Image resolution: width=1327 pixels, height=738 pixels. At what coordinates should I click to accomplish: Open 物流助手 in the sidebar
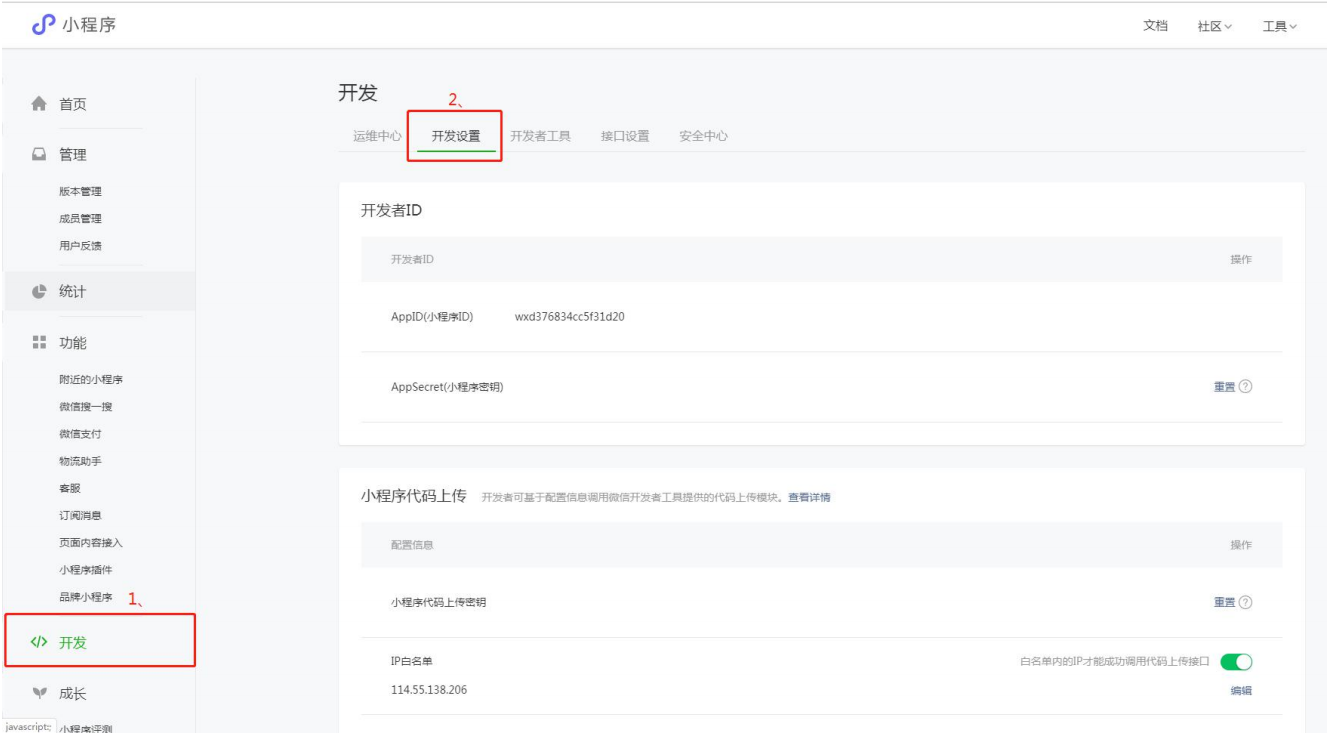click(80, 461)
